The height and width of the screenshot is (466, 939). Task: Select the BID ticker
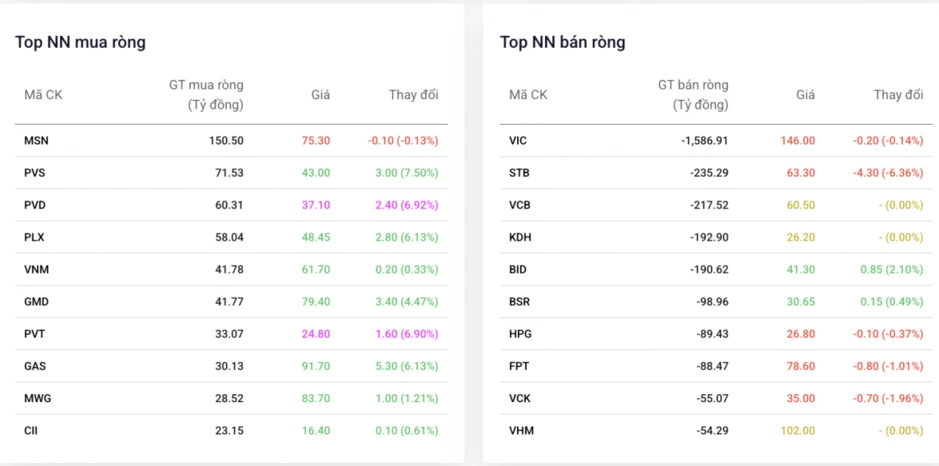(x=518, y=270)
